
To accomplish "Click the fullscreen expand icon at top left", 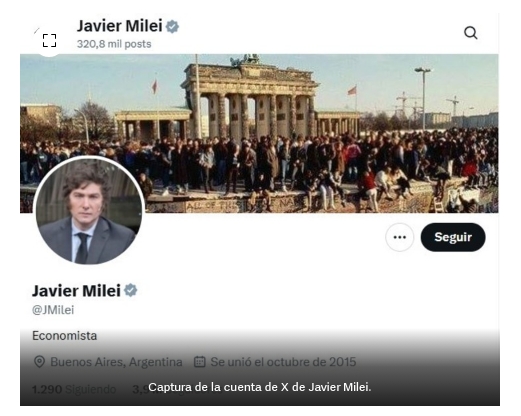I will click(x=49, y=40).
